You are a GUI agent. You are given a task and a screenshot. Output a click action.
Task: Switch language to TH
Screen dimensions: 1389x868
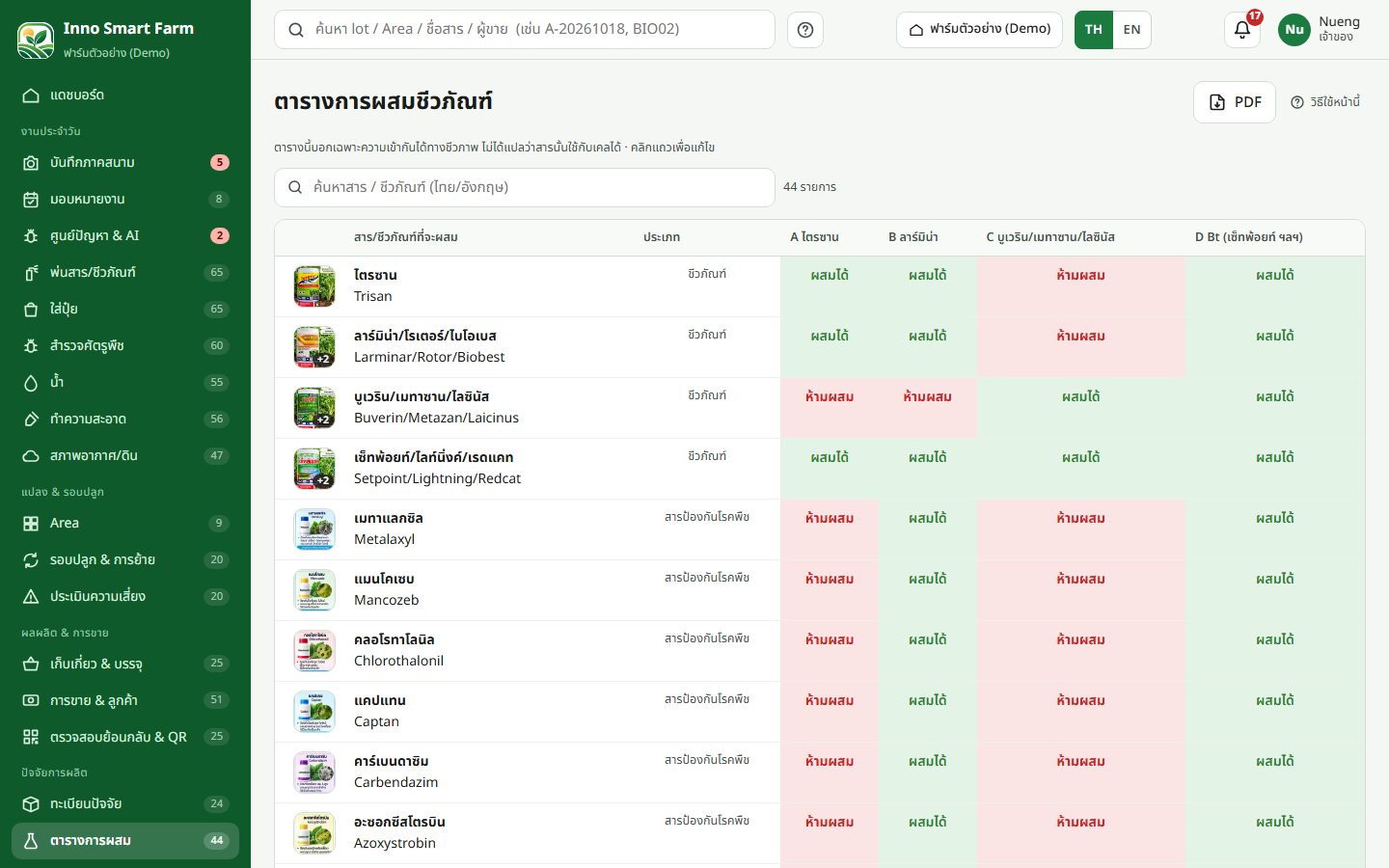(x=1094, y=30)
